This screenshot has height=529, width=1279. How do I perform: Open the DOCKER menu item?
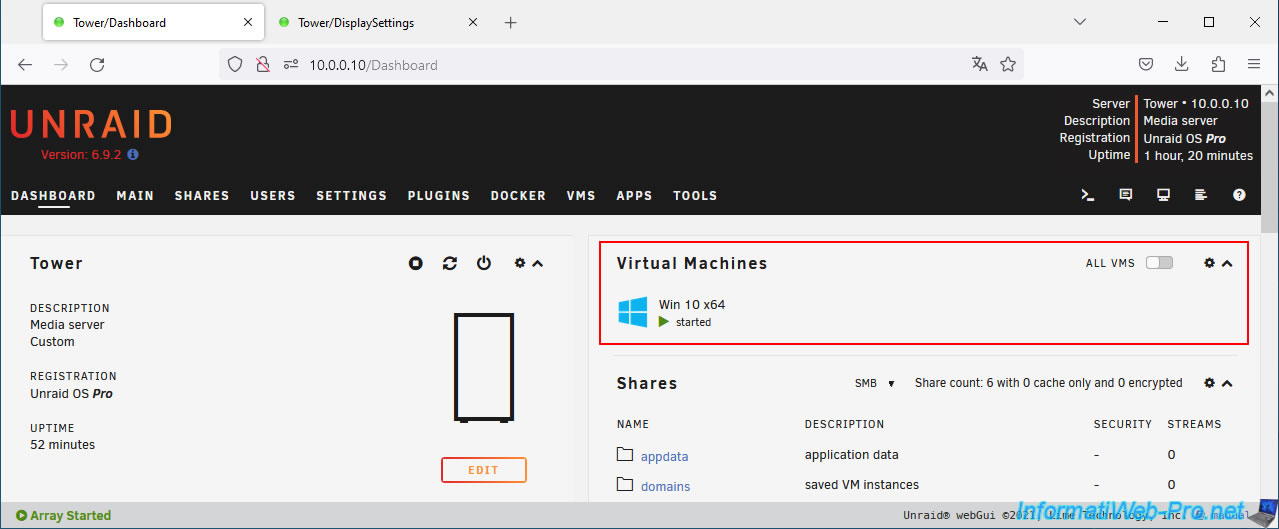[518, 196]
